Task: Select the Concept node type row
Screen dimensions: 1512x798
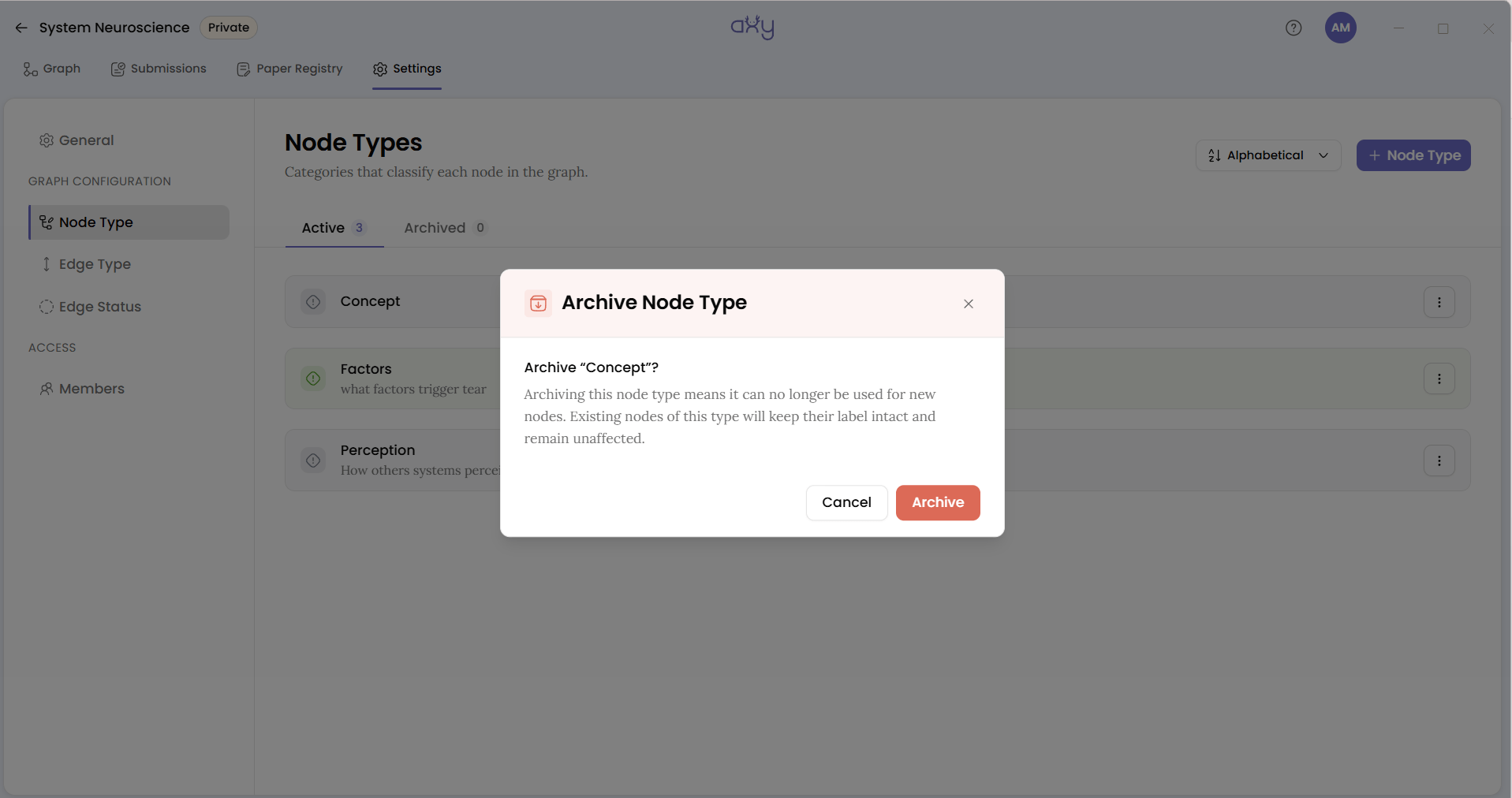Action: pos(877,302)
